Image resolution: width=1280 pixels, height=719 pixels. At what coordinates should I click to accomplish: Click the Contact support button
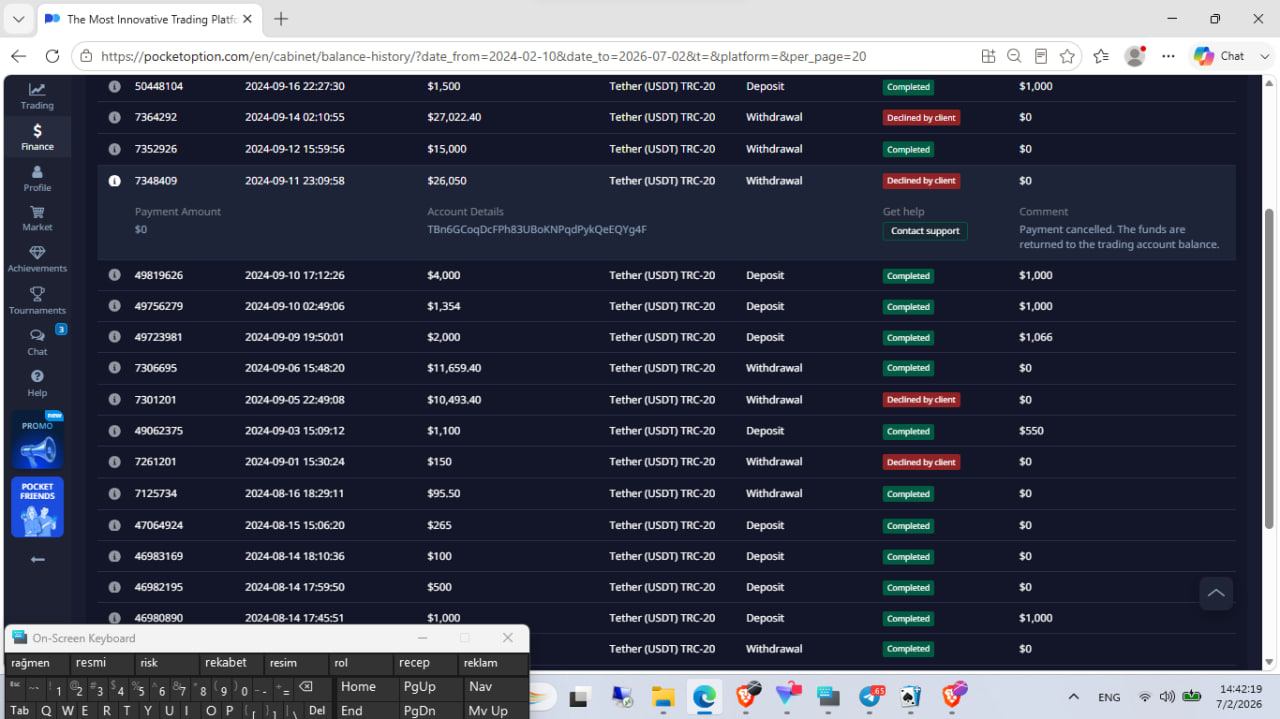click(925, 231)
